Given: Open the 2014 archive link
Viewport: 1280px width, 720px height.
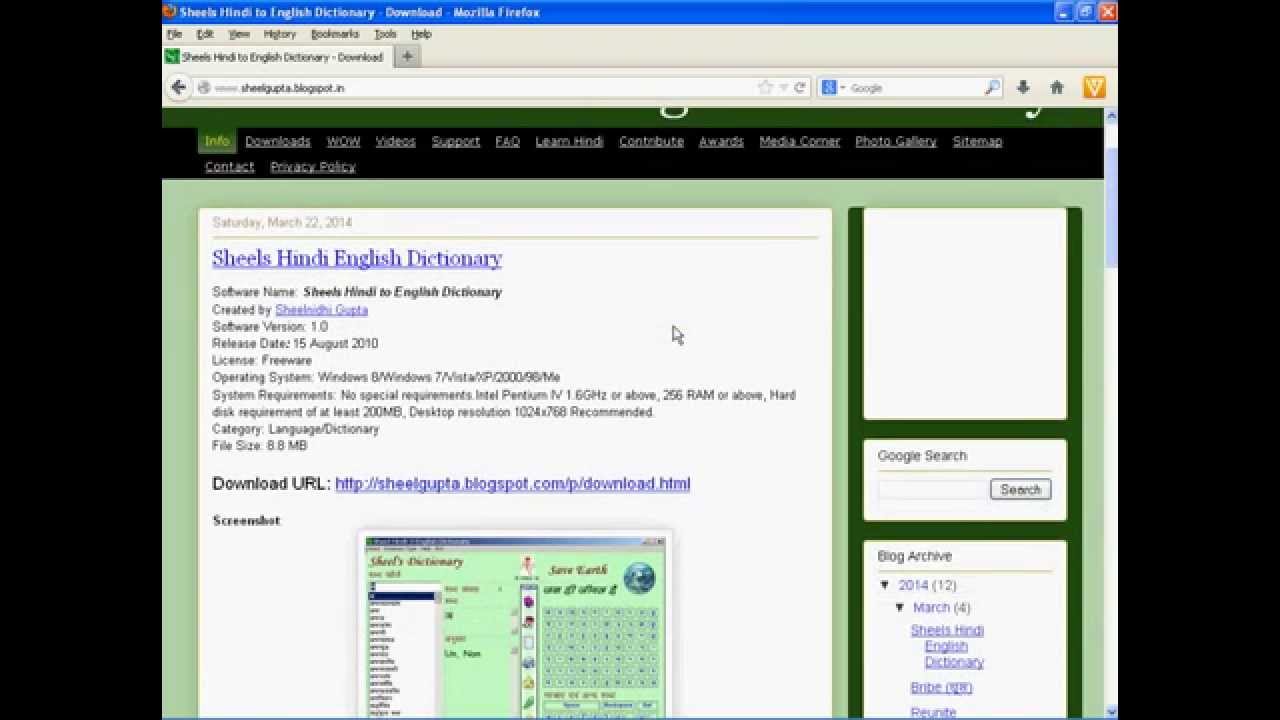Looking at the screenshot, I should click(913, 585).
